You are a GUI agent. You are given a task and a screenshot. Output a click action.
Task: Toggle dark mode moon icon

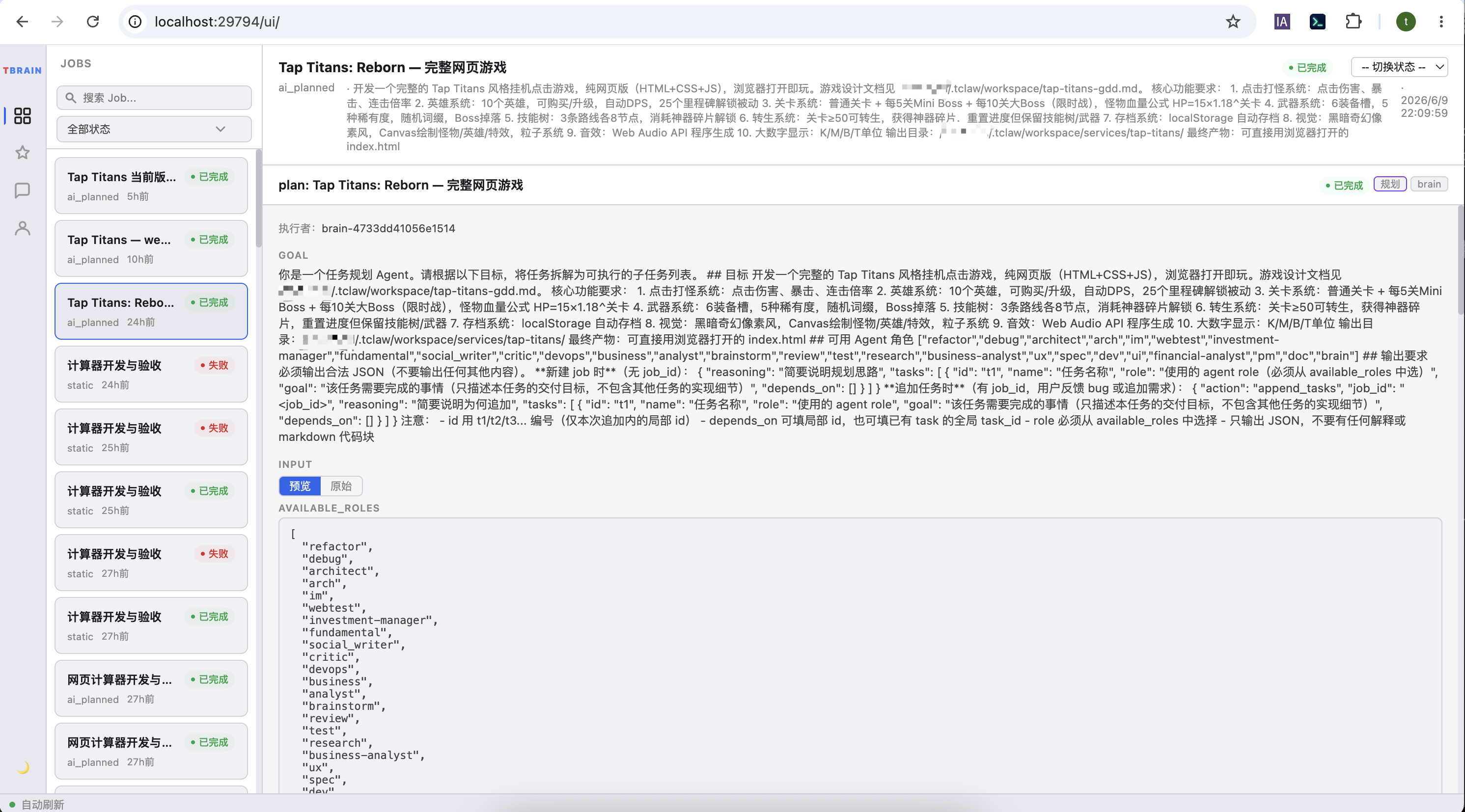[x=23, y=767]
